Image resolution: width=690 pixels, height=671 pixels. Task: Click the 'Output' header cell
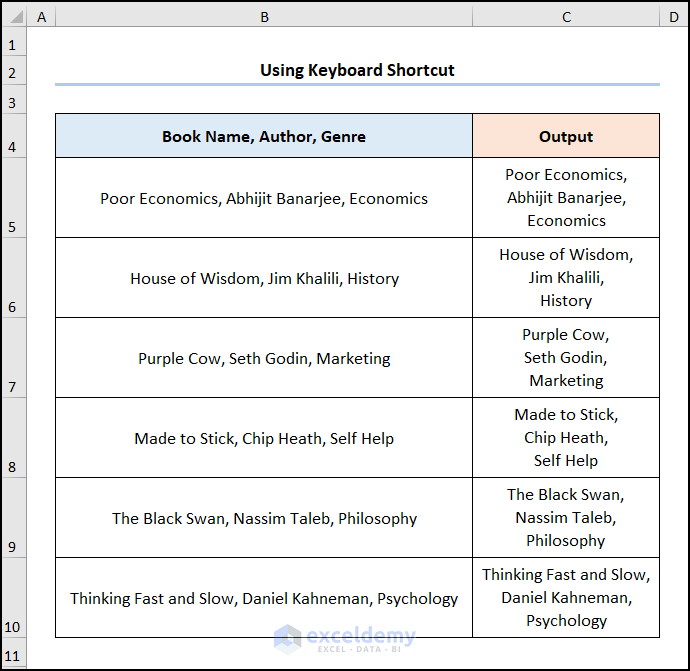[566, 136]
